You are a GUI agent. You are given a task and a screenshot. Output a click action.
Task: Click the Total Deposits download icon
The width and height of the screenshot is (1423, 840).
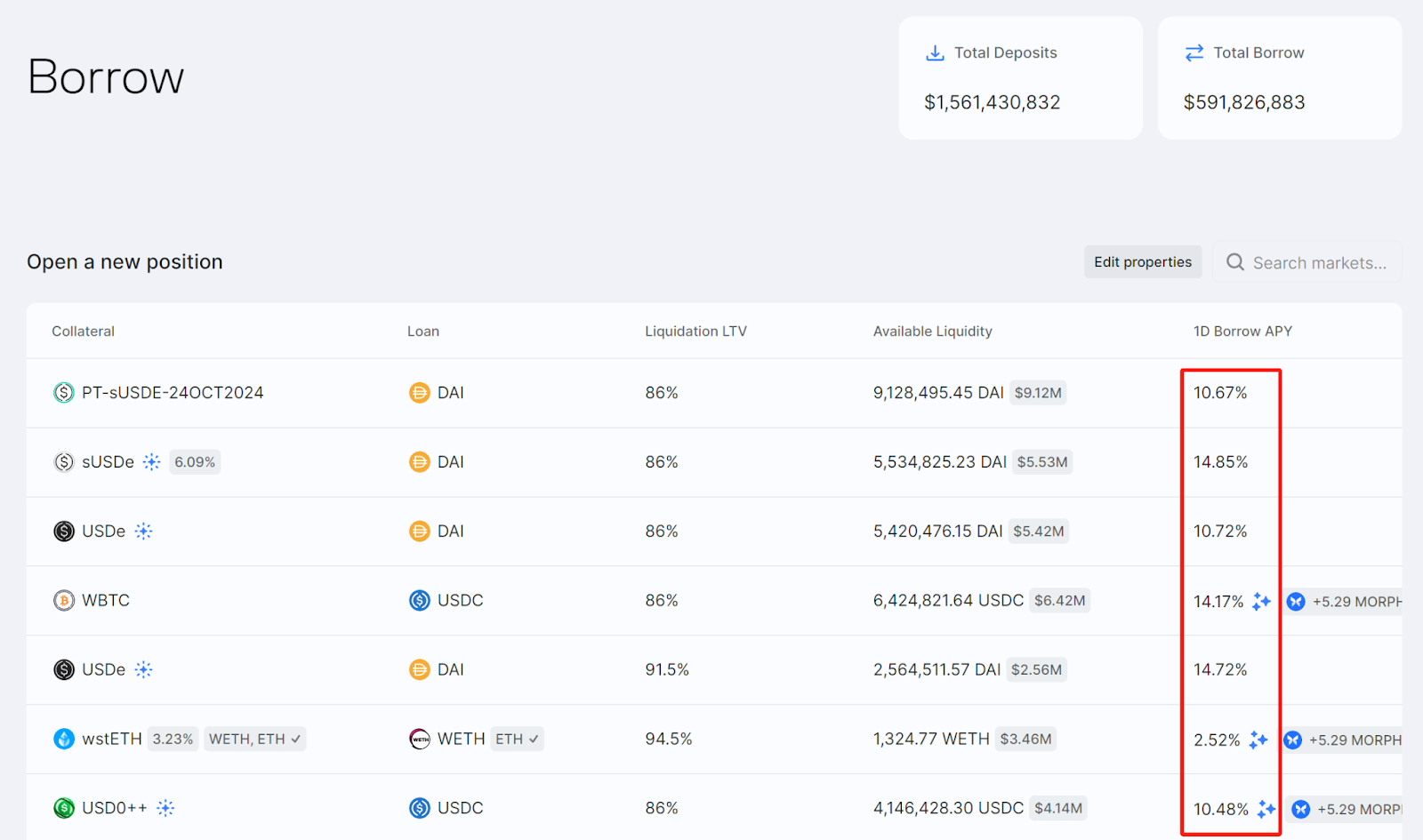click(935, 53)
